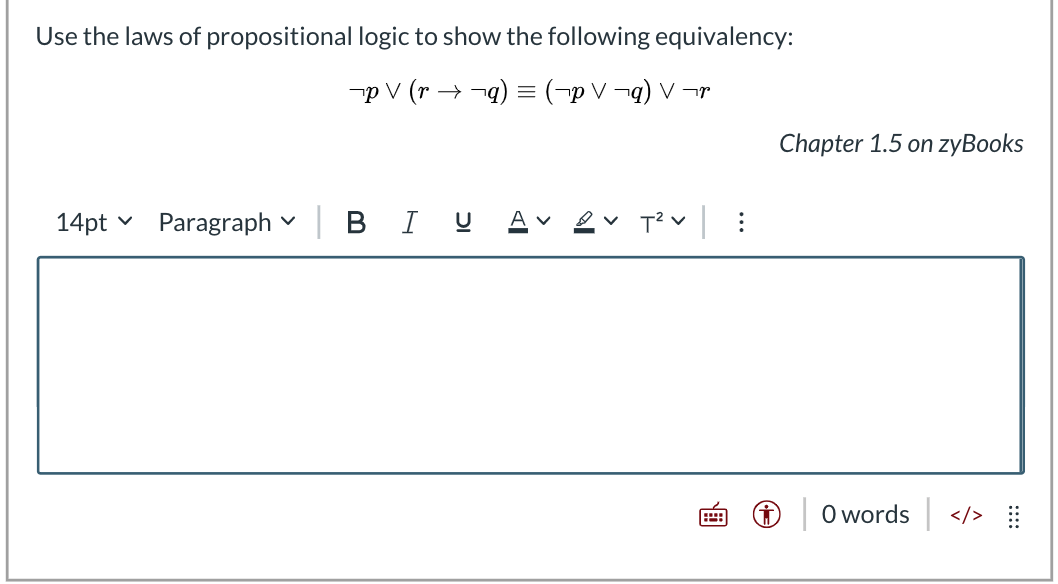This screenshot has height=584, width=1058.
Task: Click inside the empty answer text area
Action: (528, 363)
